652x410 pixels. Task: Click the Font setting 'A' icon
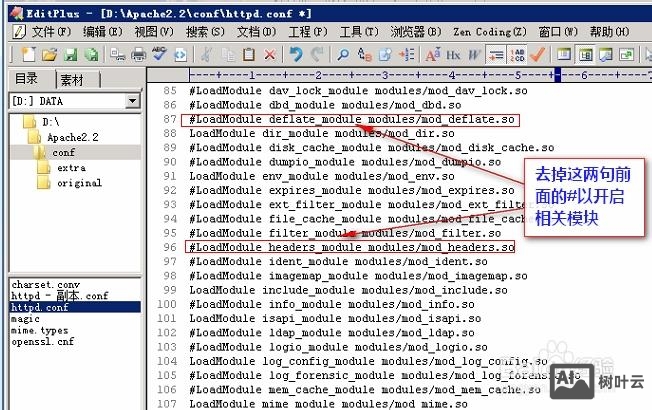click(432, 54)
